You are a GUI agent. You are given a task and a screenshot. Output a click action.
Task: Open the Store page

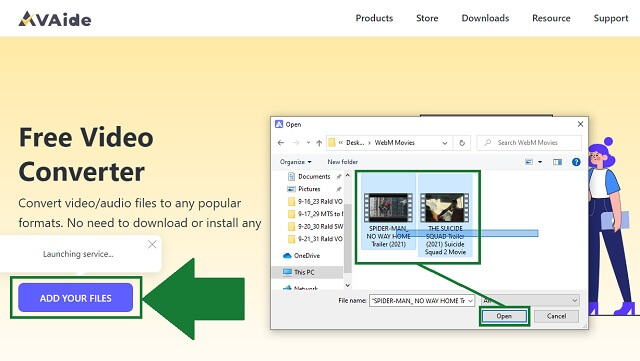click(427, 18)
